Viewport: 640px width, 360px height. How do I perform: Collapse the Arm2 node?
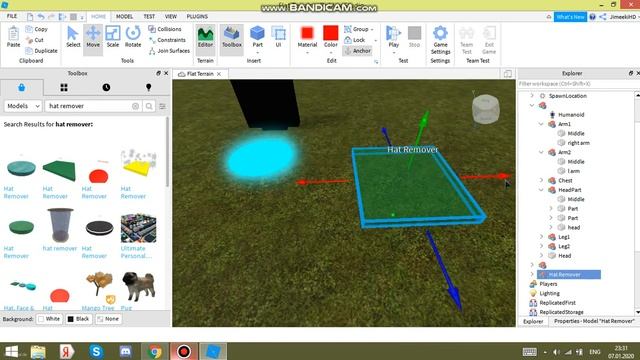point(541,152)
